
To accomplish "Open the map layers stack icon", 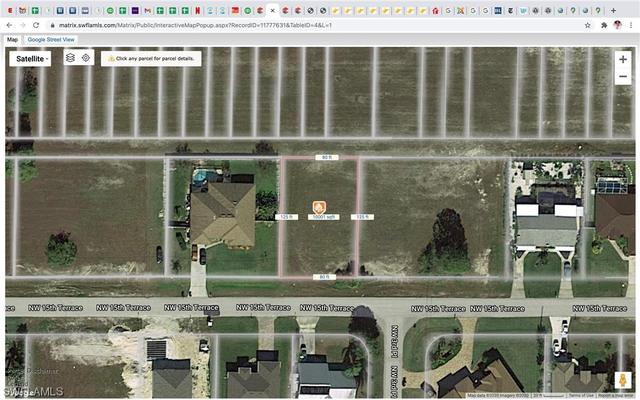I will [70, 58].
